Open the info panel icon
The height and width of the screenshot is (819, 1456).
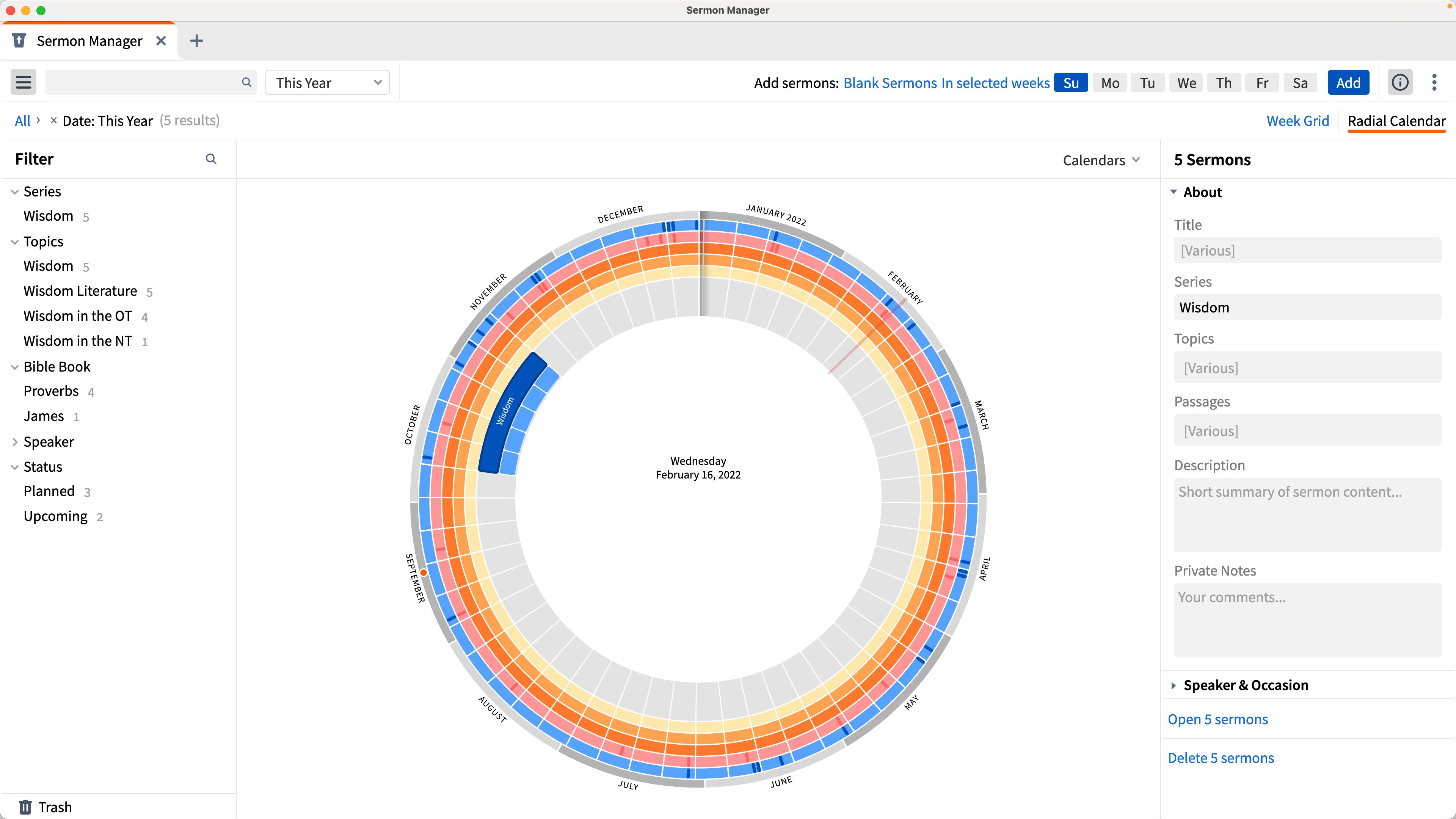pos(1400,83)
